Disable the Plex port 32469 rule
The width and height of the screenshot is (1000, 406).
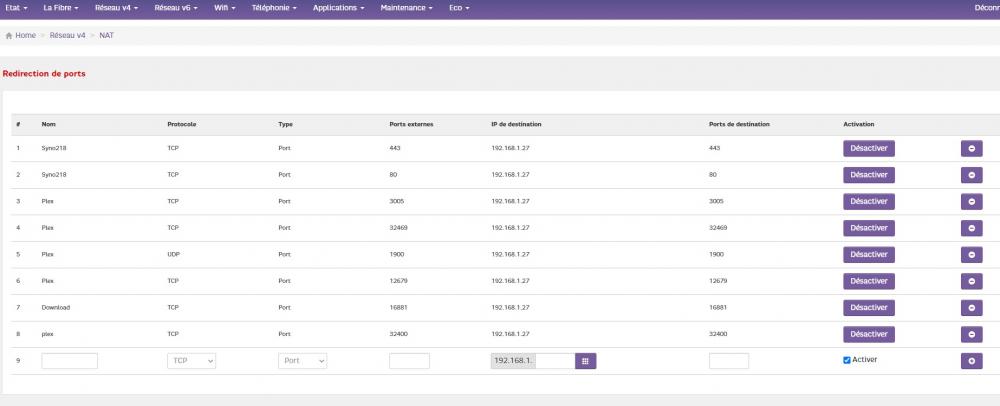click(868, 228)
